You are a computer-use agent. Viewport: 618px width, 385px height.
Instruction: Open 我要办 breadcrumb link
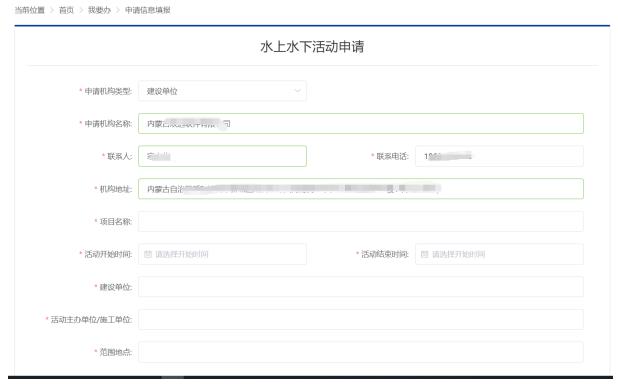99,10
